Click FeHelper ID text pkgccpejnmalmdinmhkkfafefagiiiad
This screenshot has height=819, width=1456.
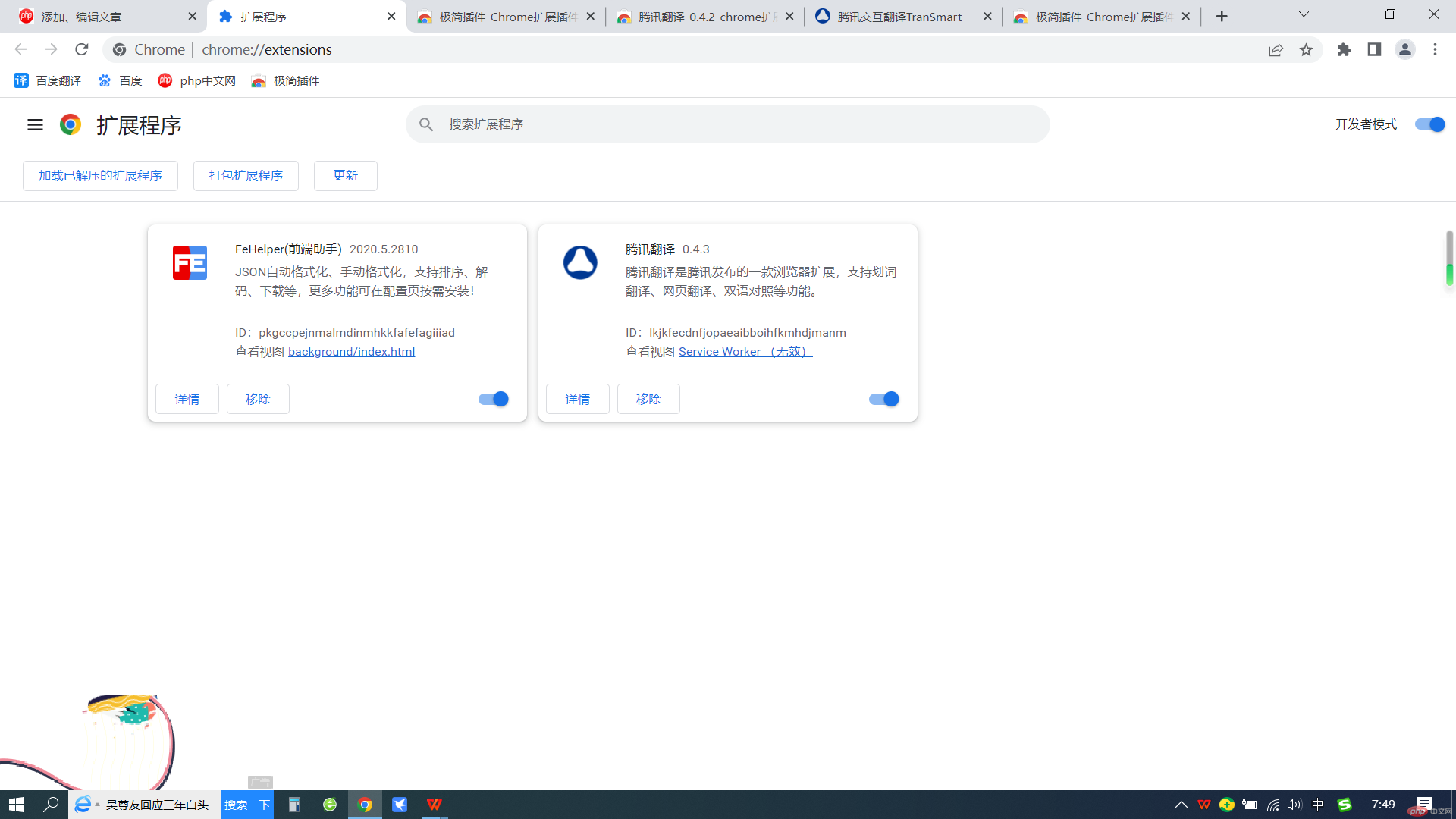[356, 332]
